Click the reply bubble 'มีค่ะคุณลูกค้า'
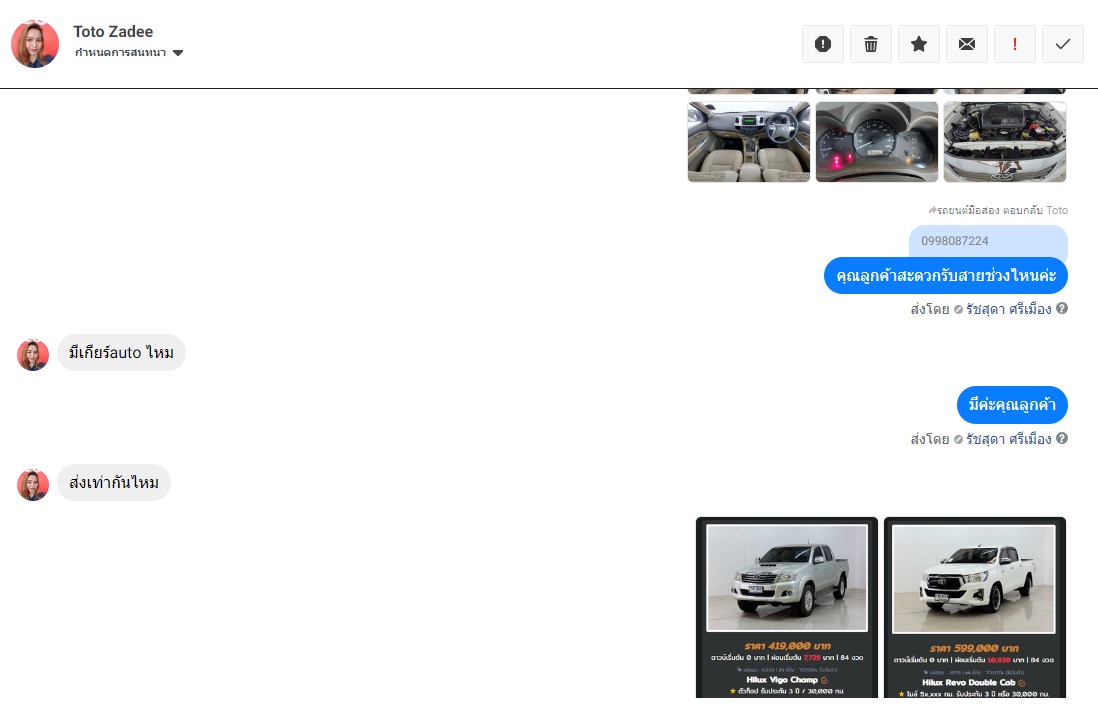Viewport: 1098px width, 710px height. click(1012, 405)
